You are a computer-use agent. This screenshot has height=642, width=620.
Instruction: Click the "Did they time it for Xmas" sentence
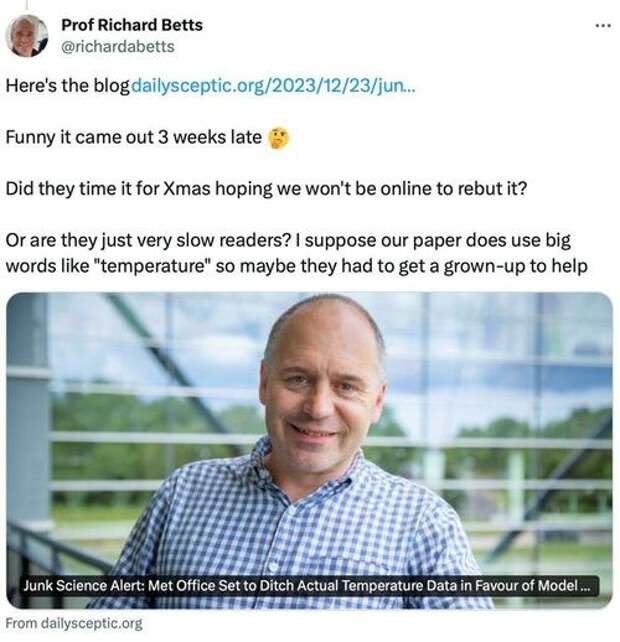coord(266,189)
